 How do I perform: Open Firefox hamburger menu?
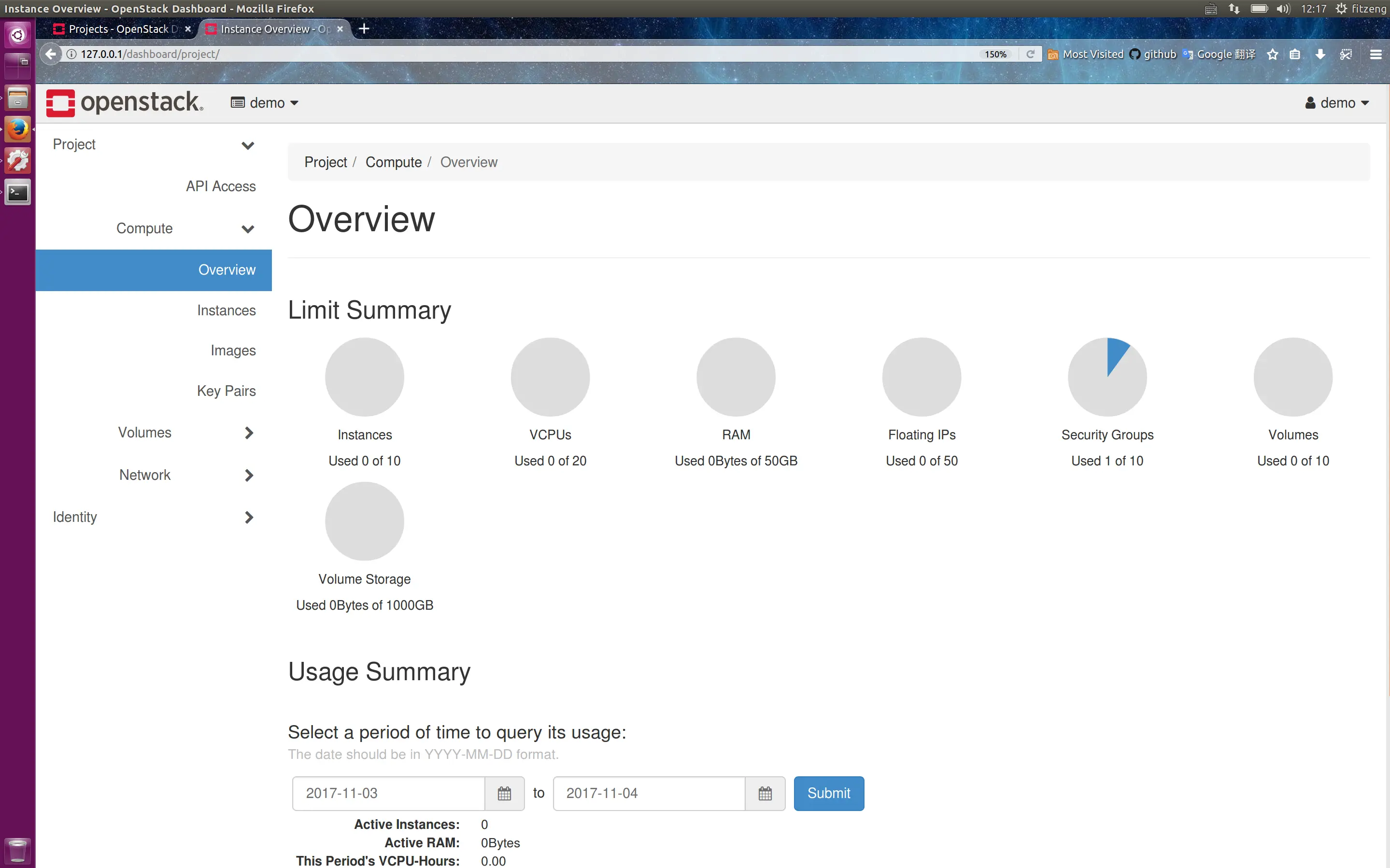click(x=1376, y=54)
